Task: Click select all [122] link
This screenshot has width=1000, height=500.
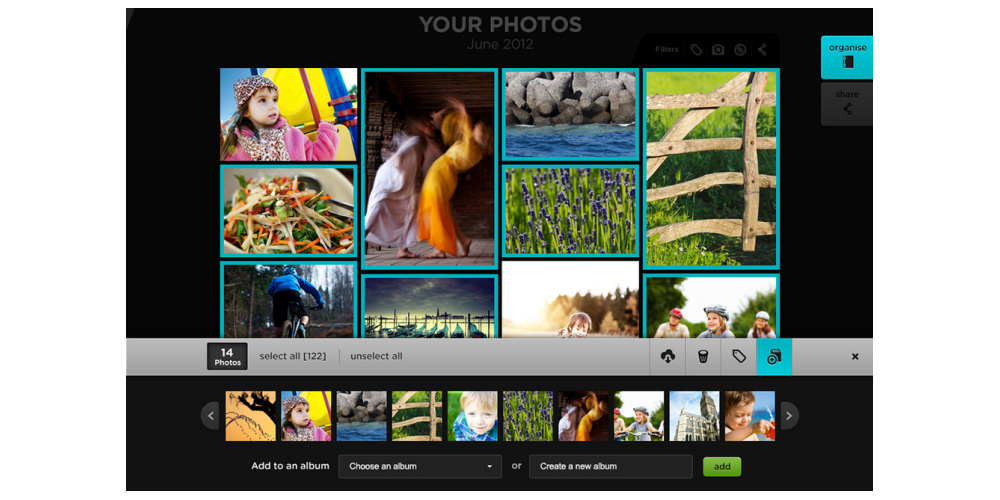Action: point(293,357)
